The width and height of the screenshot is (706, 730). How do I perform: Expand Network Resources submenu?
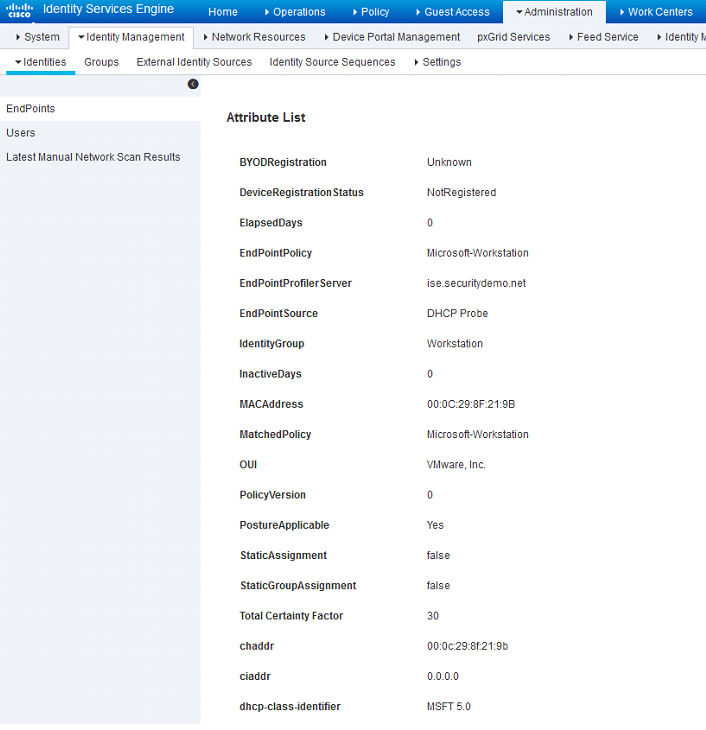[254, 37]
